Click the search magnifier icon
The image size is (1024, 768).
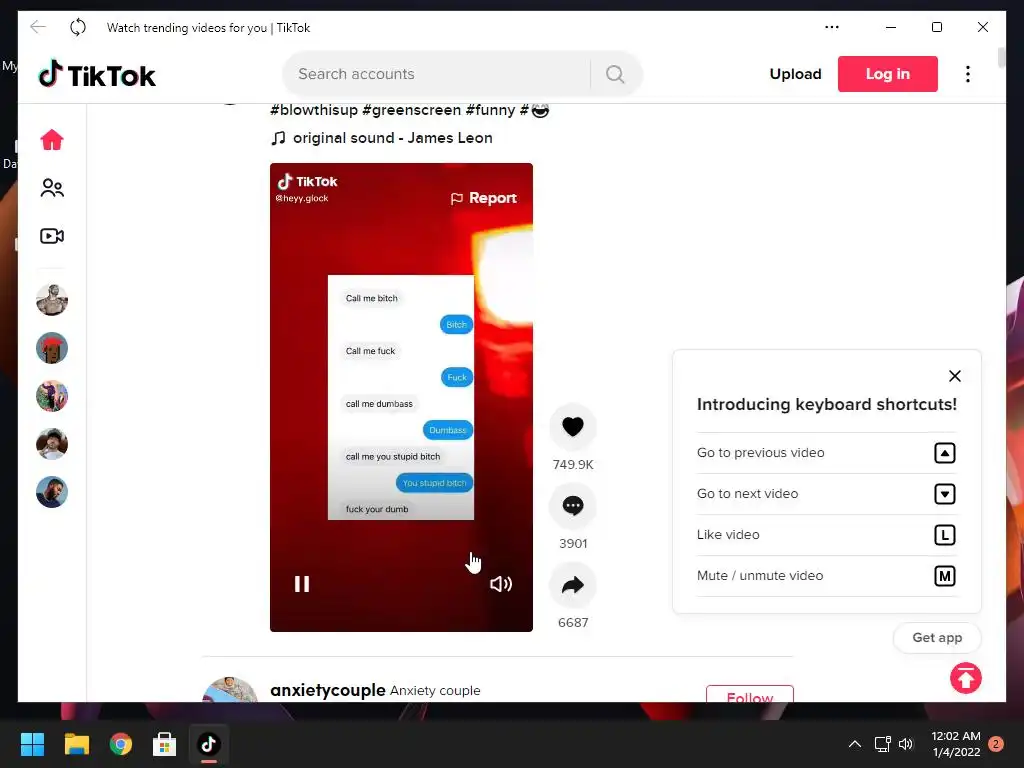[615, 74]
